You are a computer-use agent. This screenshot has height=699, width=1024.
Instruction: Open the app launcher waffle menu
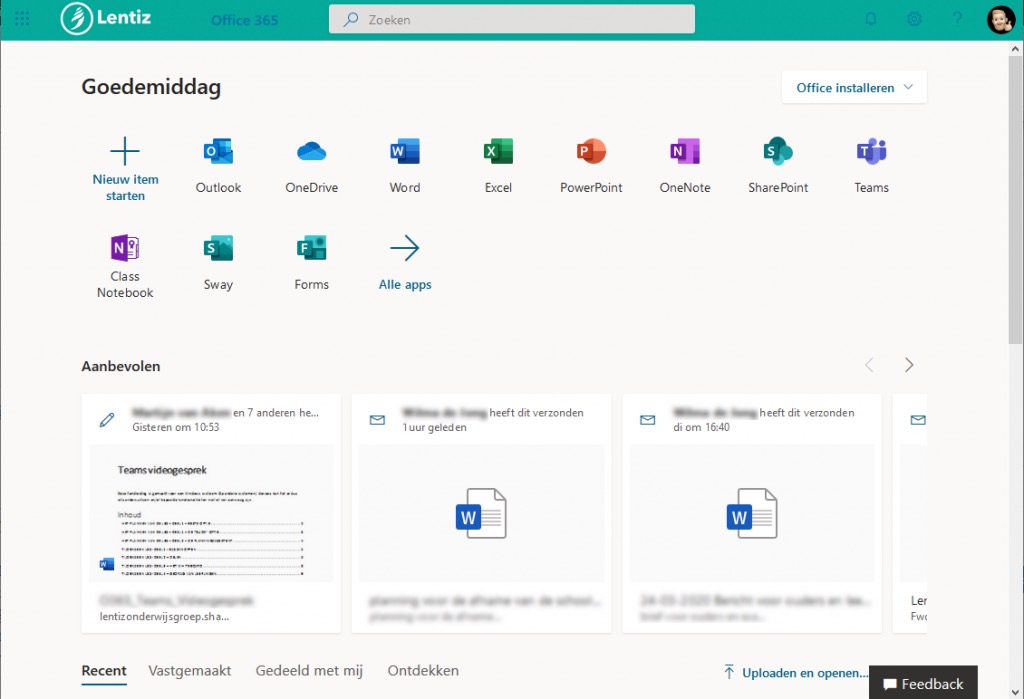click(x=22, y=19)
